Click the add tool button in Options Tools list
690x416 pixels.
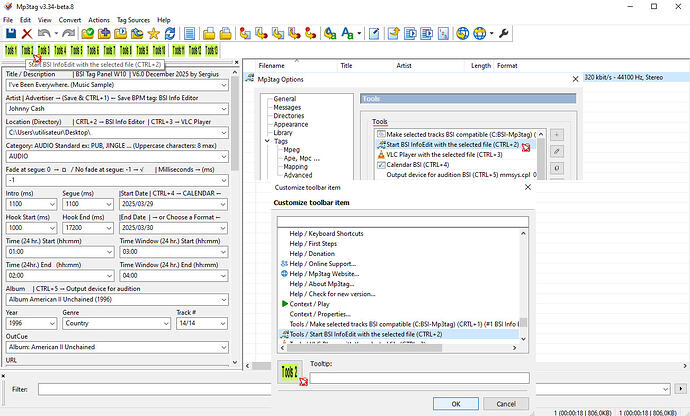click(x=557, y=135)
